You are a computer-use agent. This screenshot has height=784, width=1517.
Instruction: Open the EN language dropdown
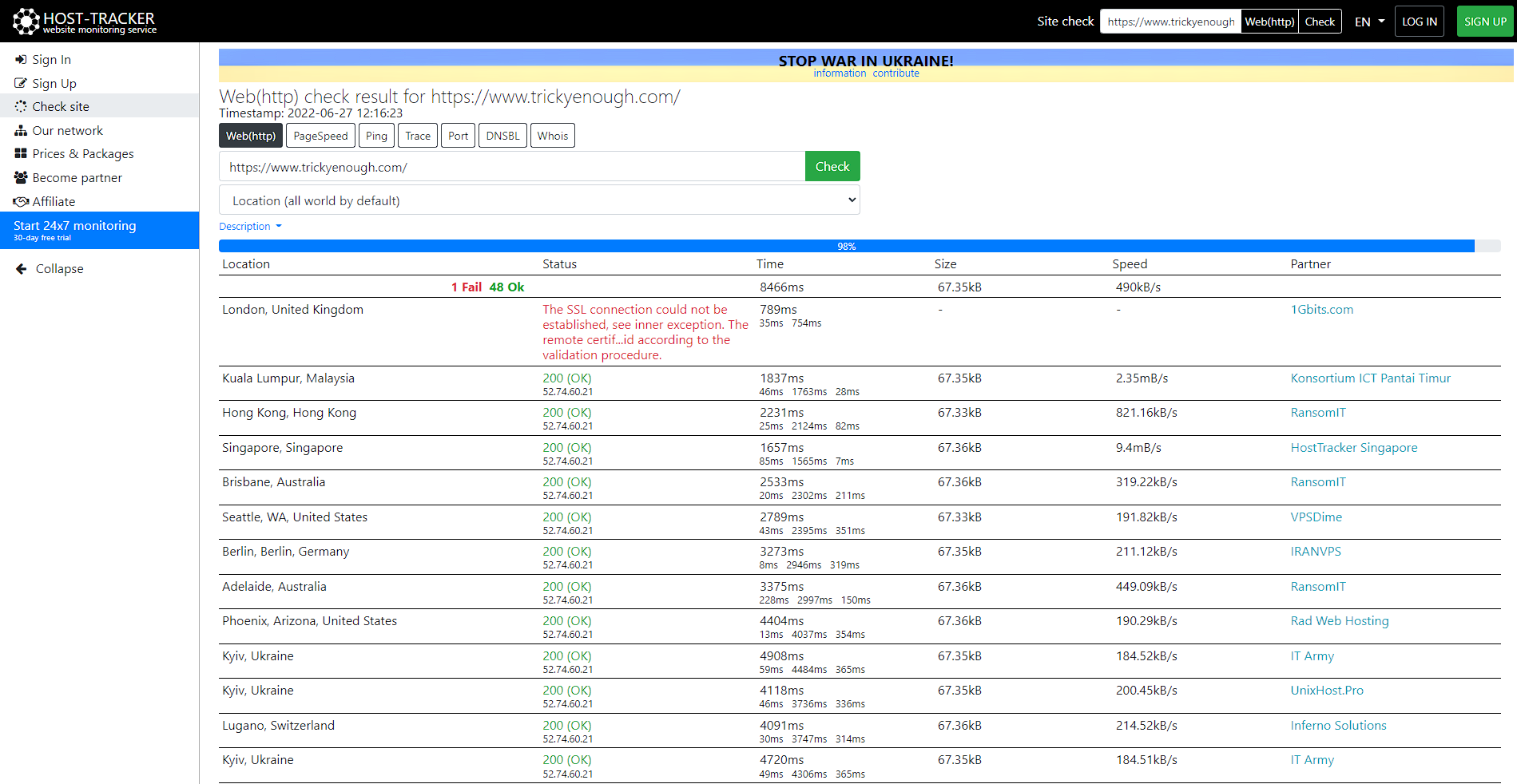(1369, 22)
